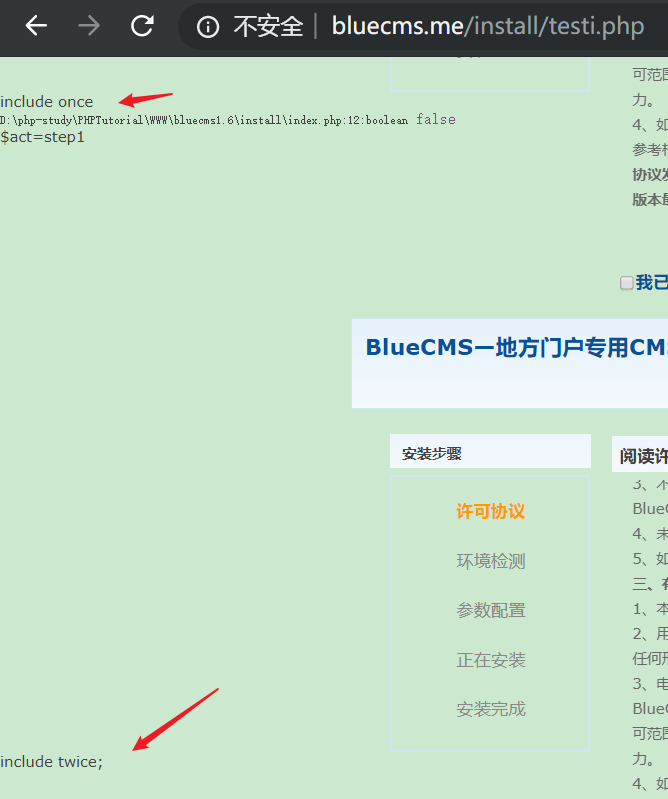Click the '$act=step1' output line
Viewport: 668px width, 799px height.
(x=42, y=137)
